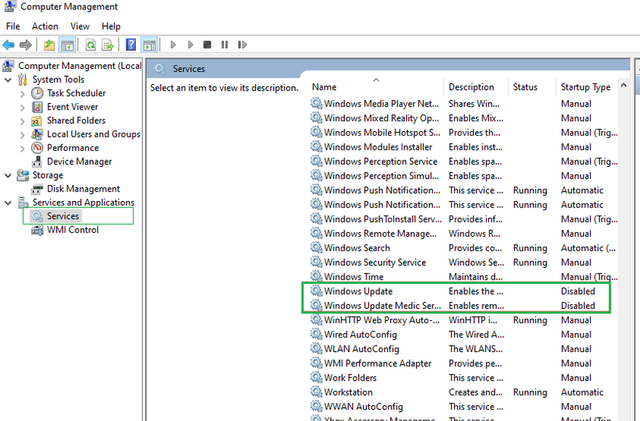Click gear icon of Windows Search service
The width and height of the screenshot is (640, 421).
(316, 247)
